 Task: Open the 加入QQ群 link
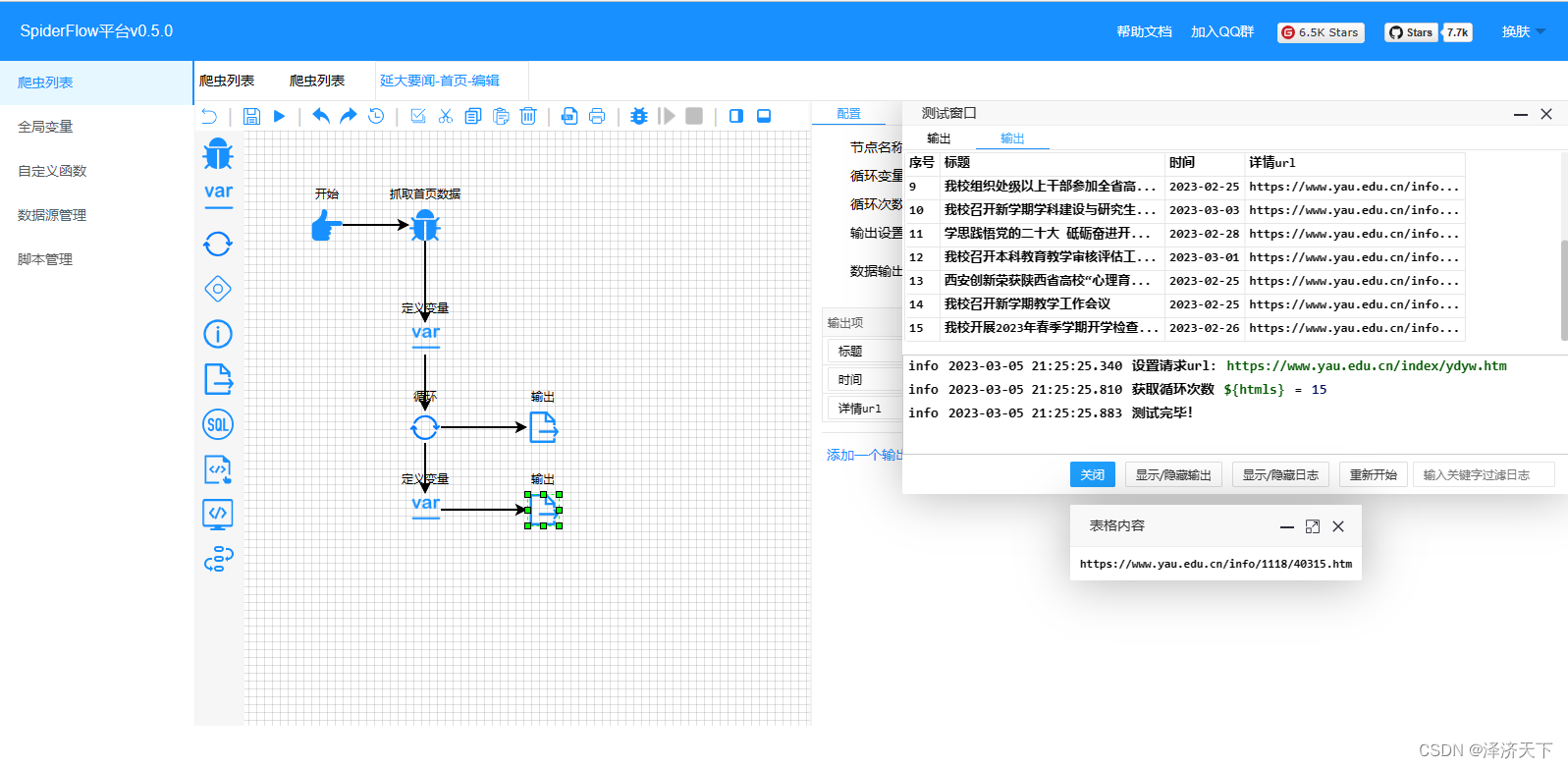click(1222, 31)
